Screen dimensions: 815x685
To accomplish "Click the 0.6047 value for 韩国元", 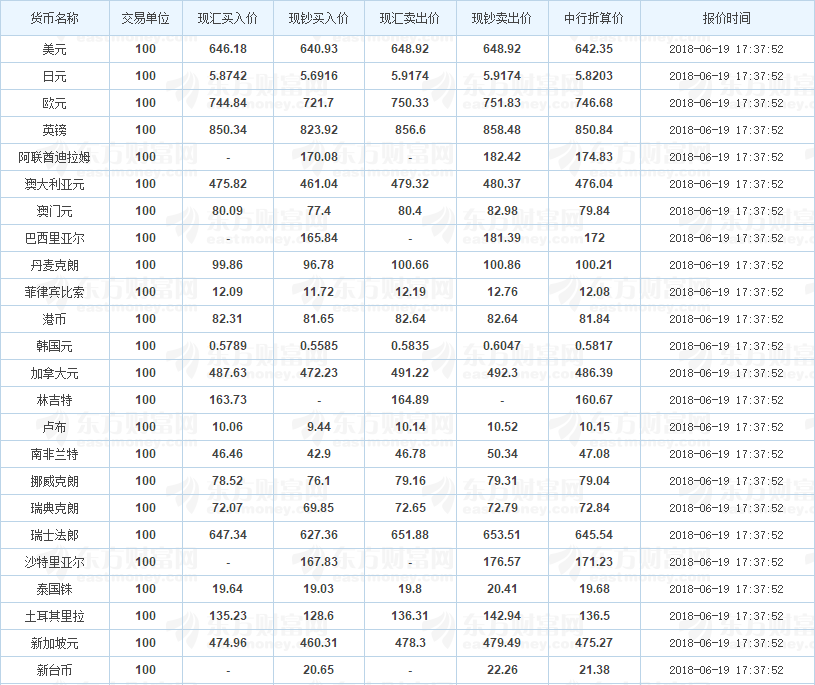I will [502, 346].
